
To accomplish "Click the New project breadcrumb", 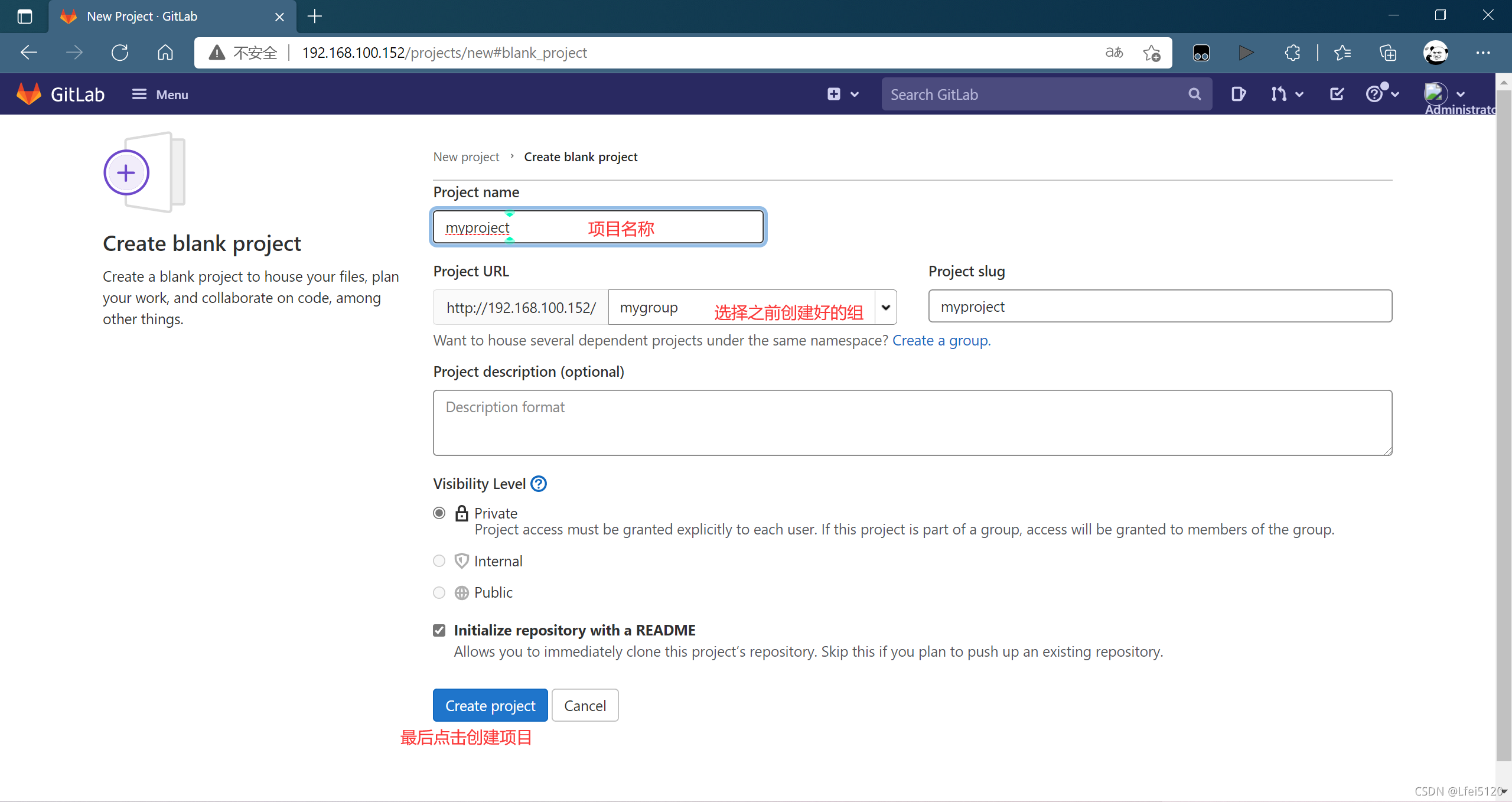I will 466,157.
